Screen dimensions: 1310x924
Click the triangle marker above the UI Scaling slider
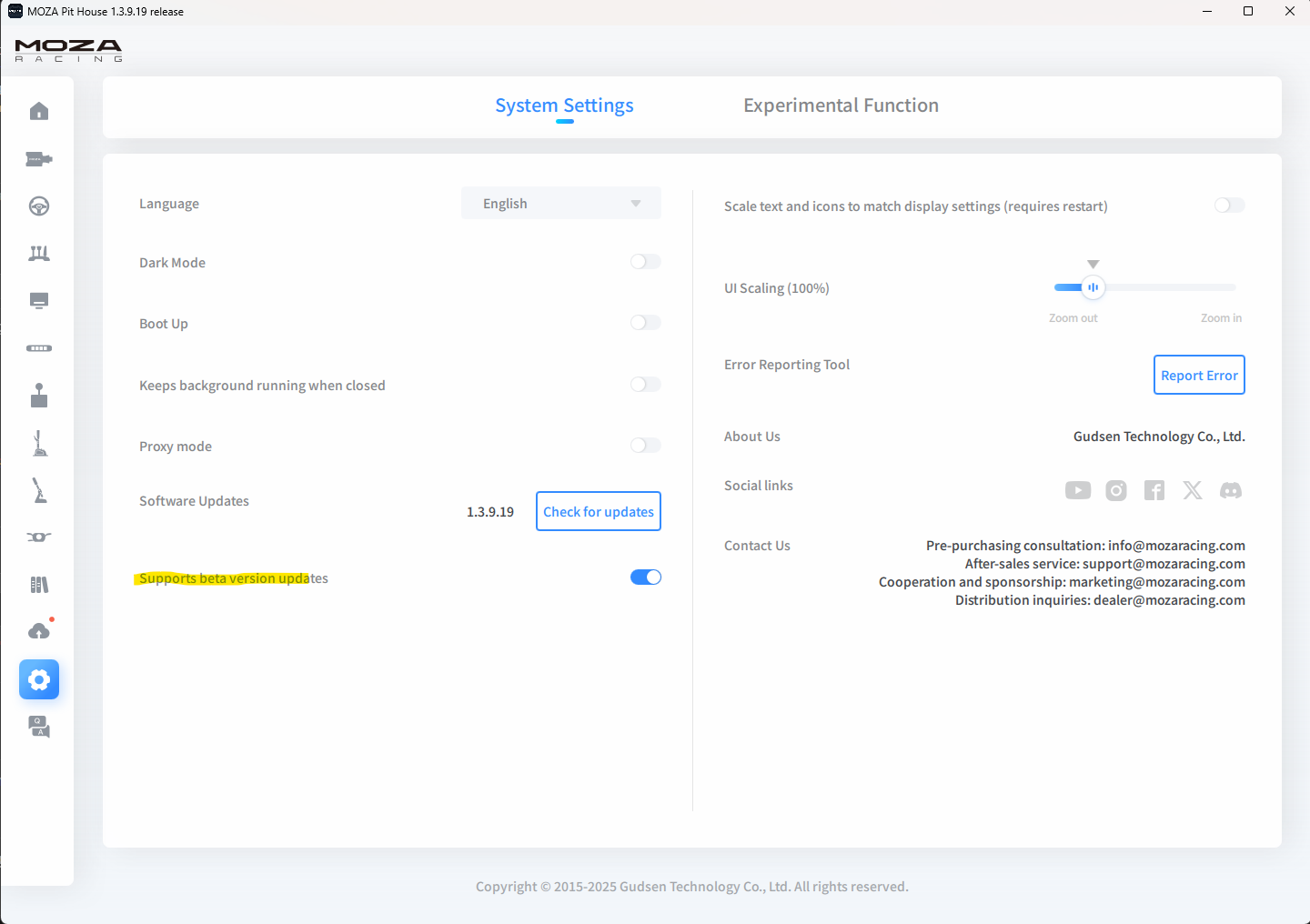pos(1093,264)
